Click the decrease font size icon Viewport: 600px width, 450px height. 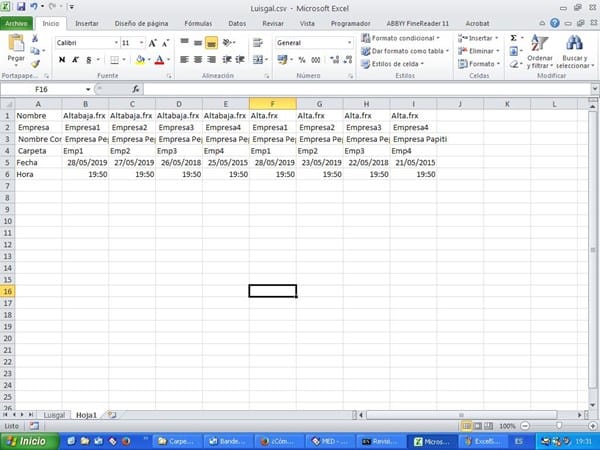coord(165,43)
